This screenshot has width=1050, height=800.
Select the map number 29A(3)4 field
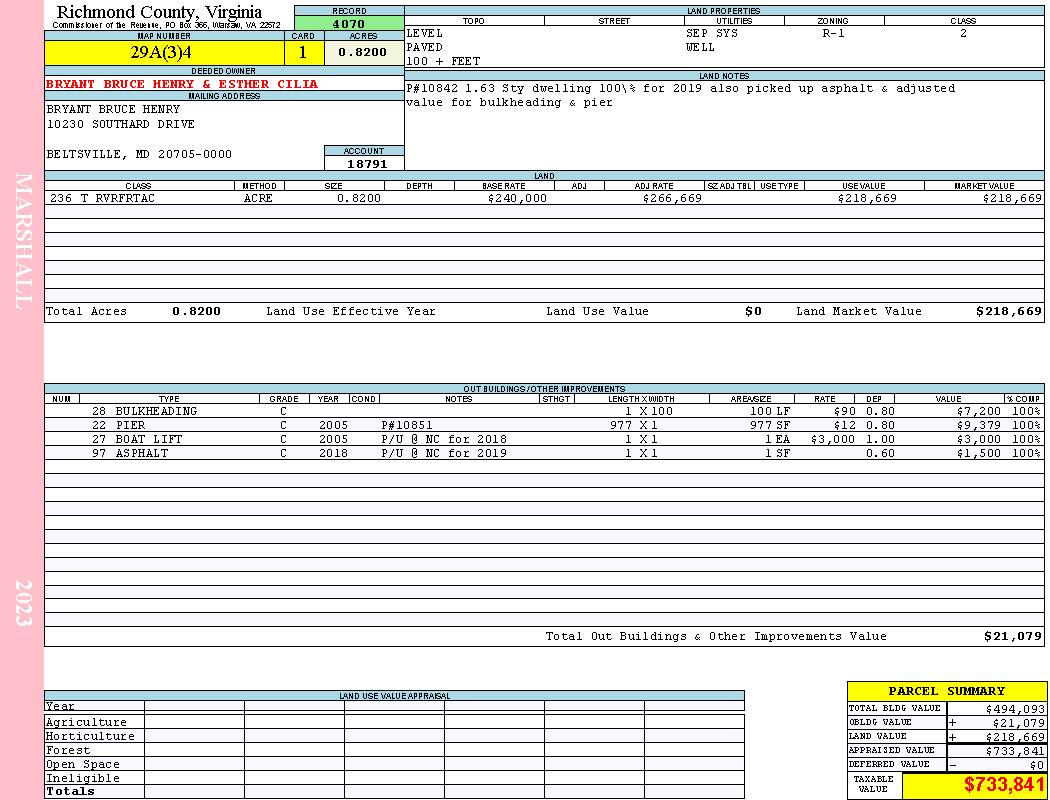click(164, 52)
